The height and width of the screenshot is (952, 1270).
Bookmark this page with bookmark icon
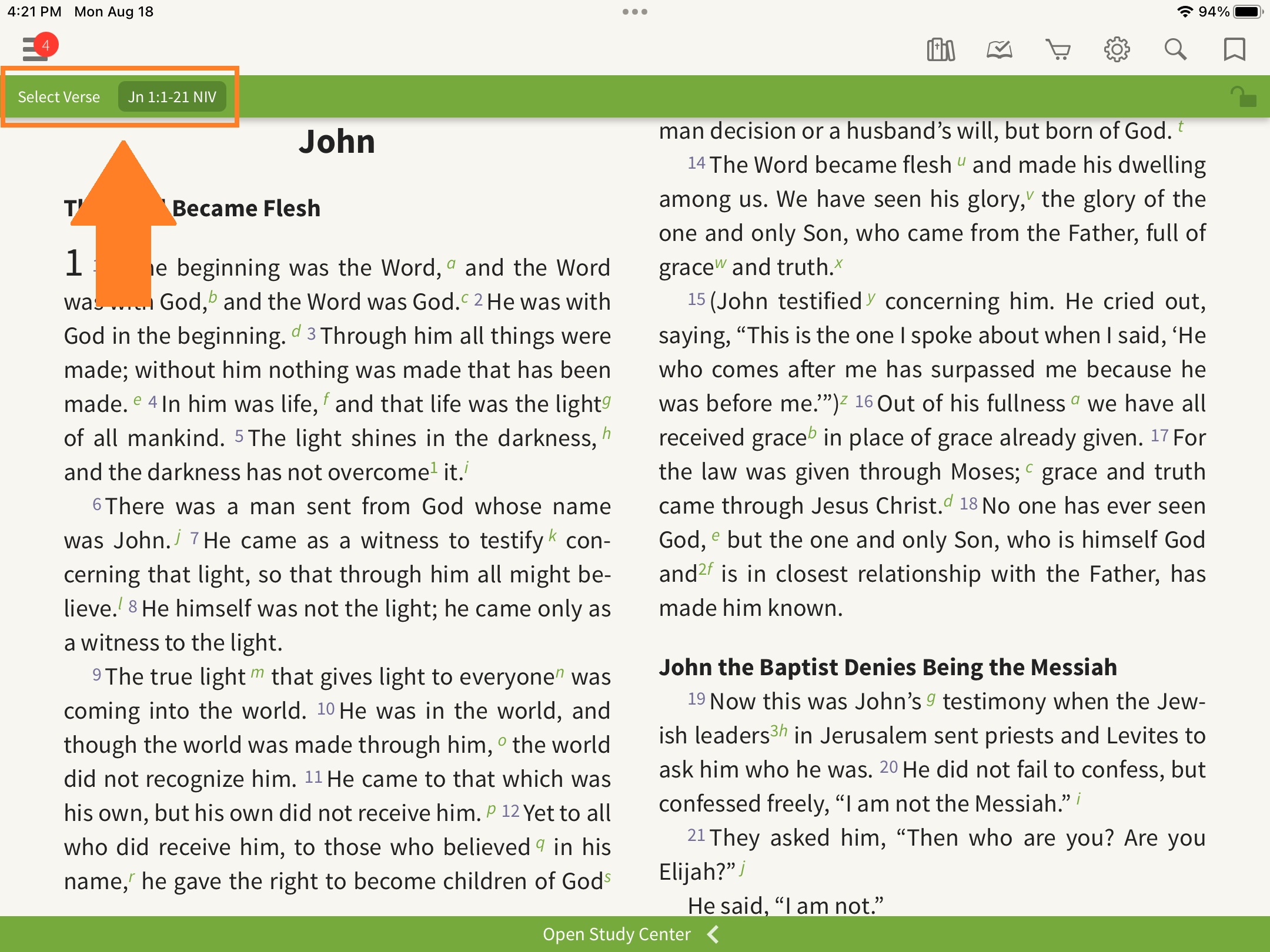tap(1235, 49)
